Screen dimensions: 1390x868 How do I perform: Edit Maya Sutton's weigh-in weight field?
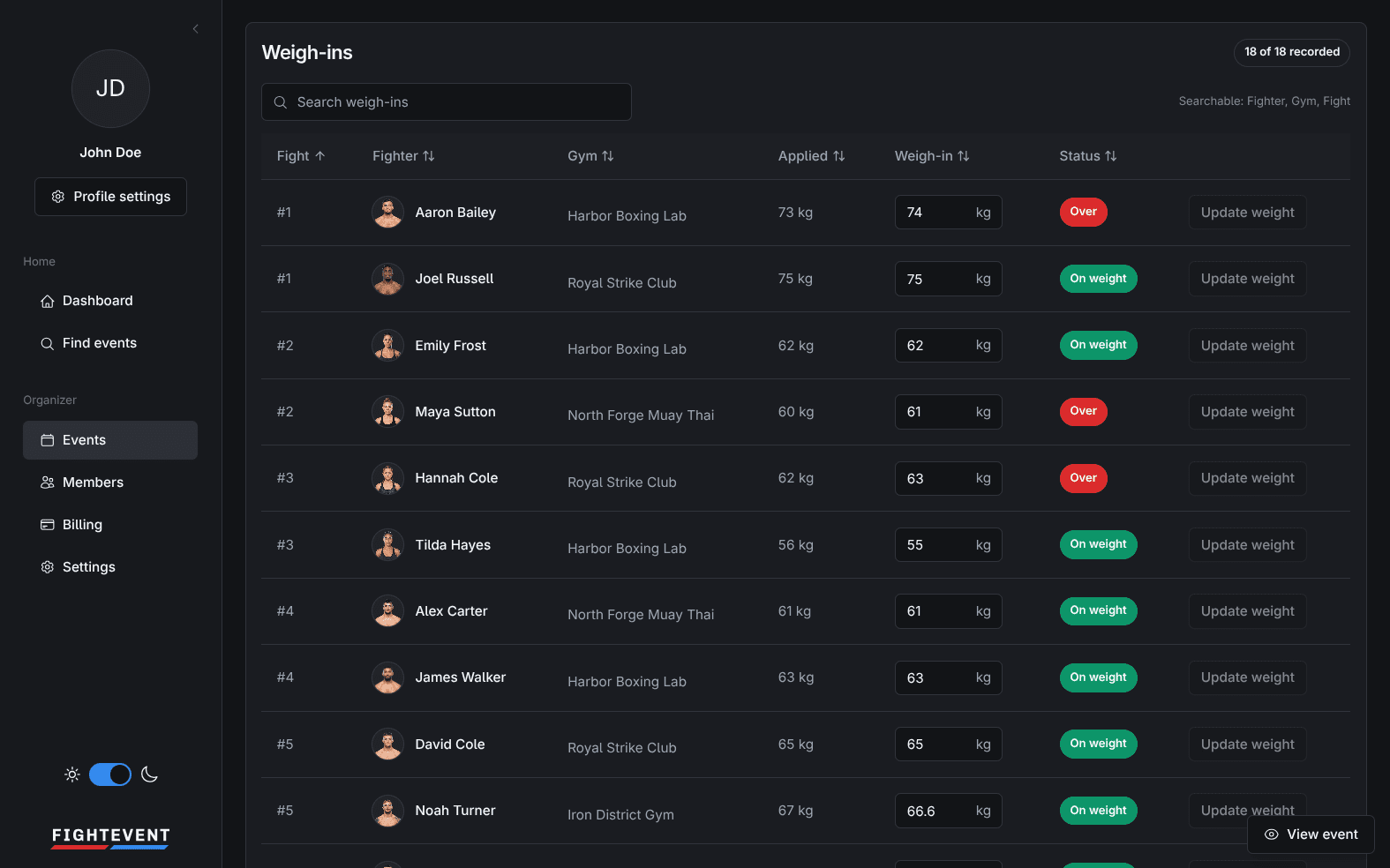point(948,412)
